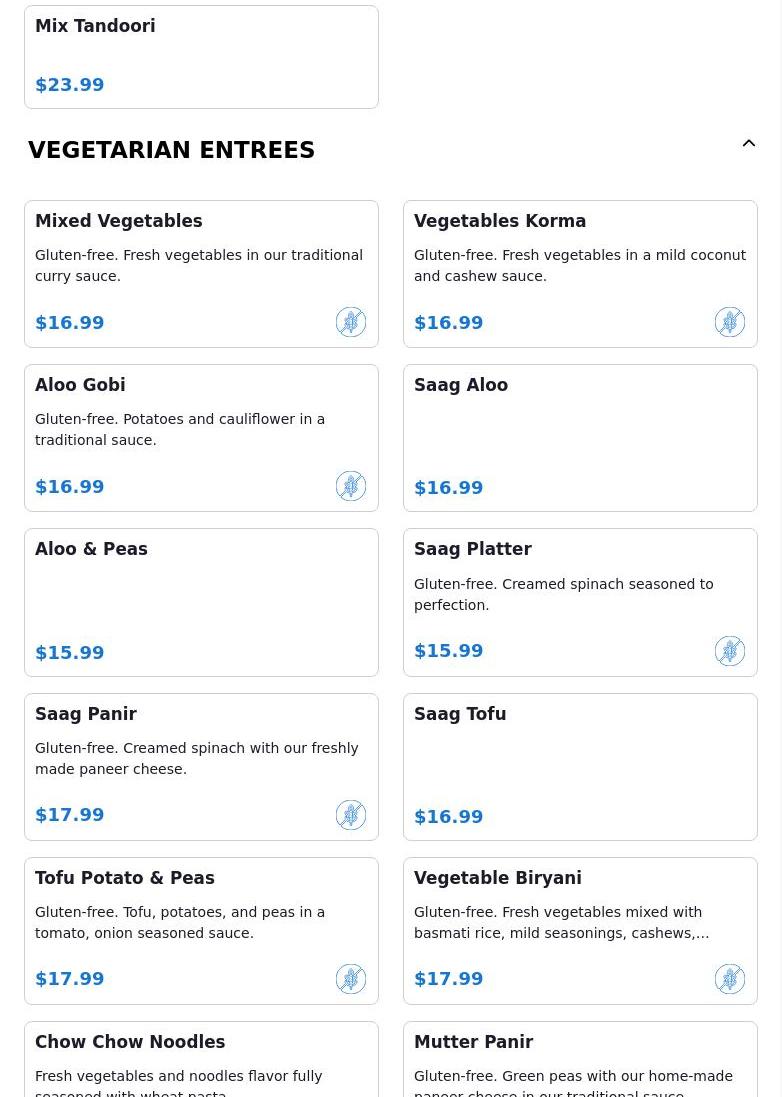Click gluten-free icon on Tofu Potato & Peas

click(351, 979)
